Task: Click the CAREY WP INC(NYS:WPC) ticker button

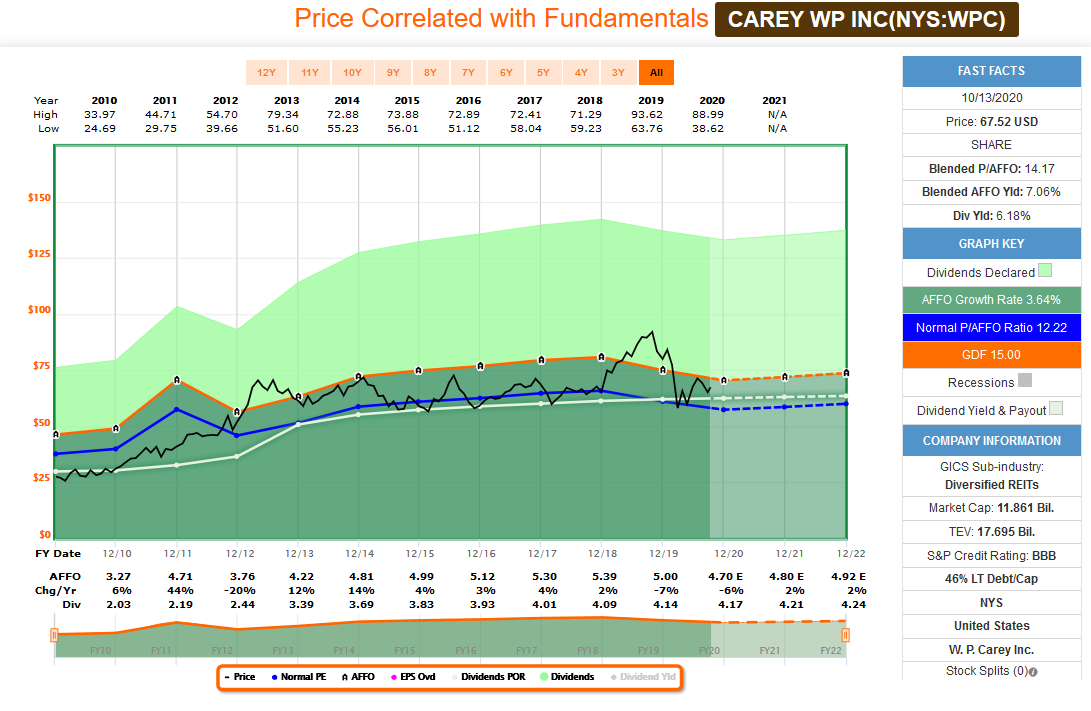Action: point(866,19)
